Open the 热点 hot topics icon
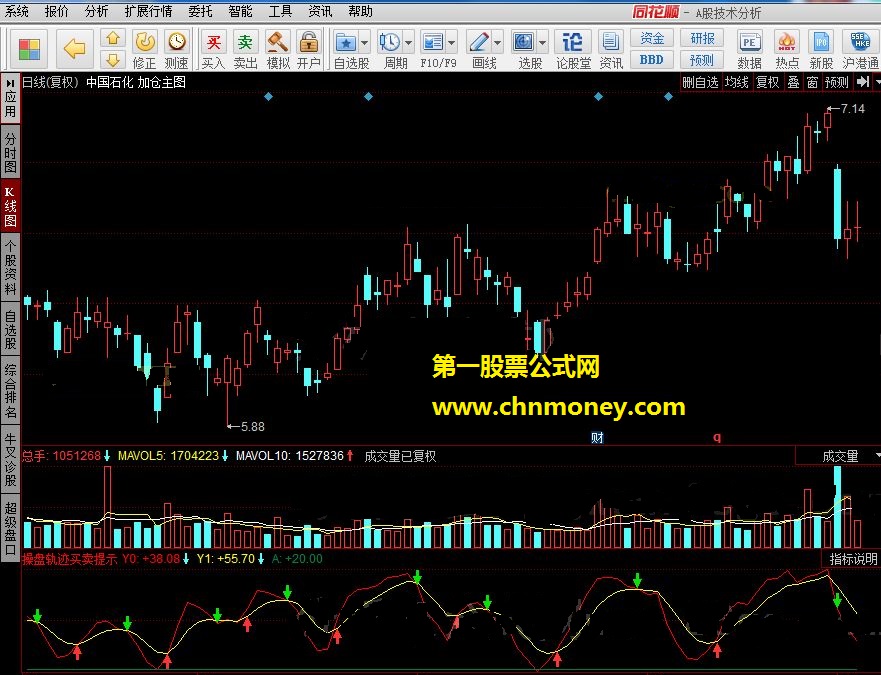 coord(787,49)
